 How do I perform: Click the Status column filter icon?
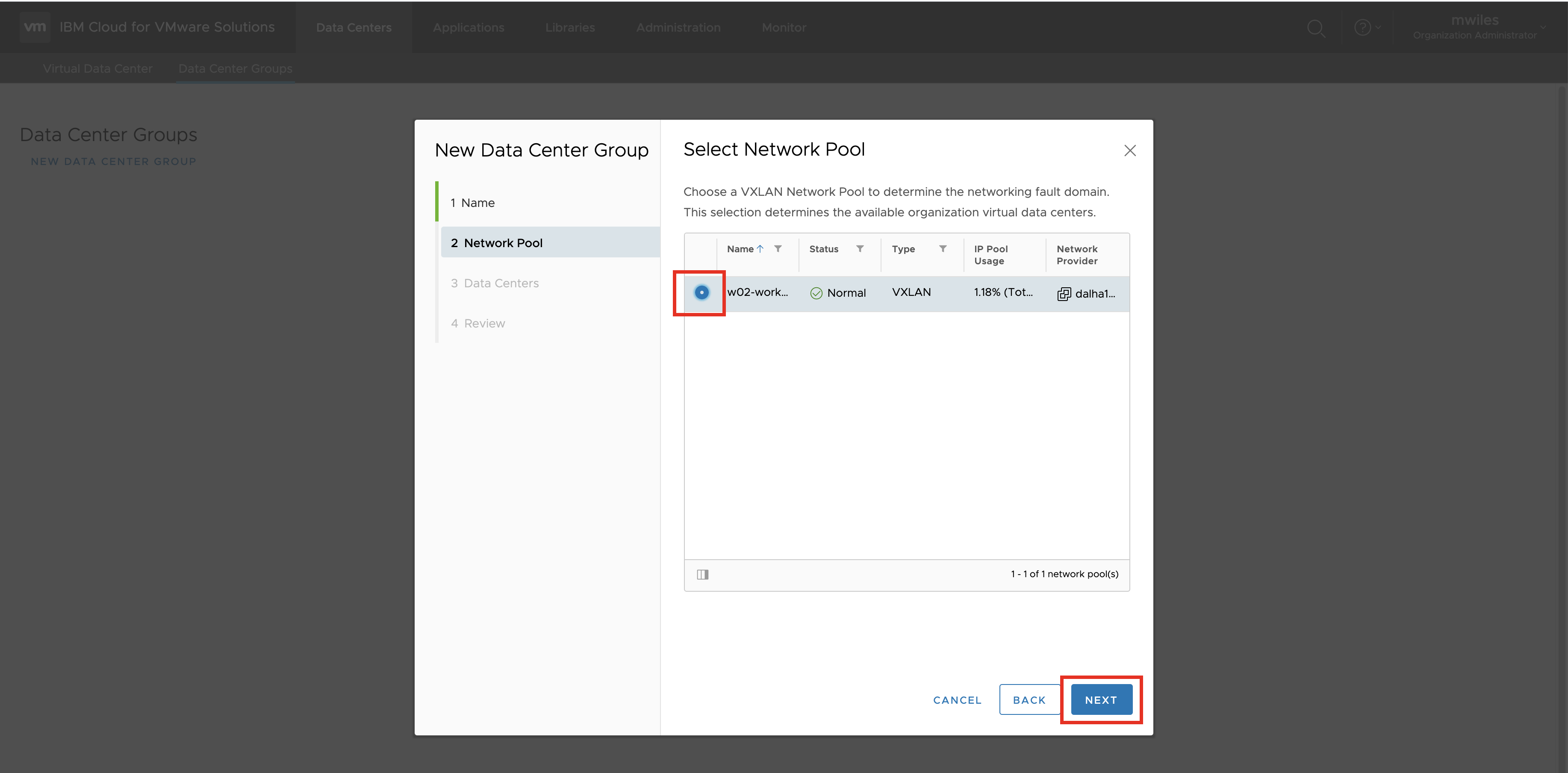click(x=860, y=248)
